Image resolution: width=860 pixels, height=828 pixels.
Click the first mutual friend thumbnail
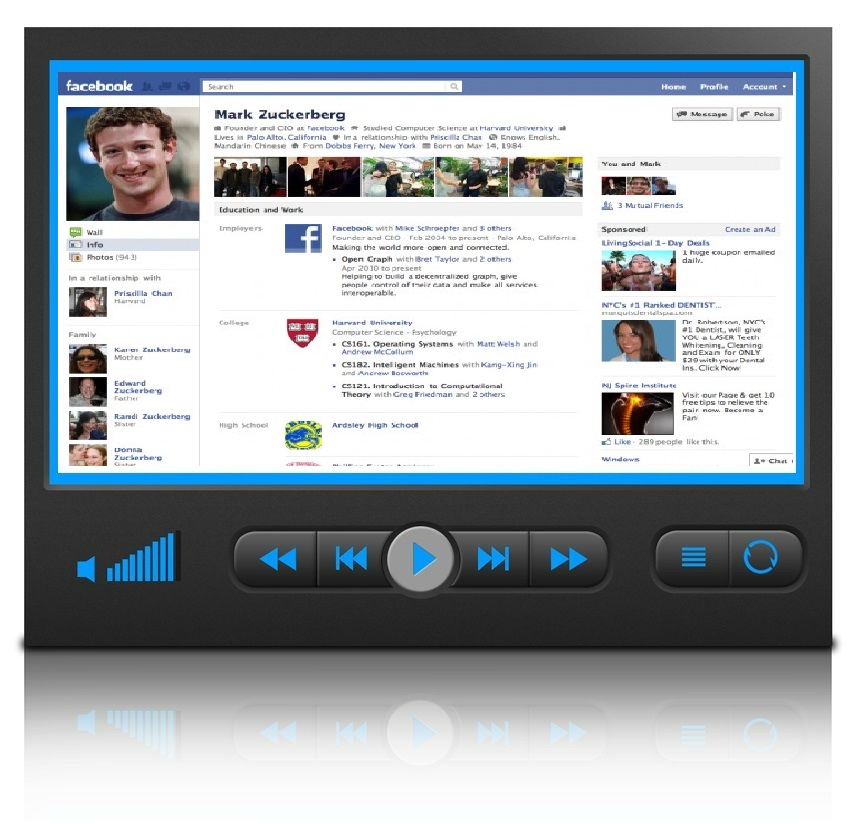pyautogui.click(x=613, y=186)
